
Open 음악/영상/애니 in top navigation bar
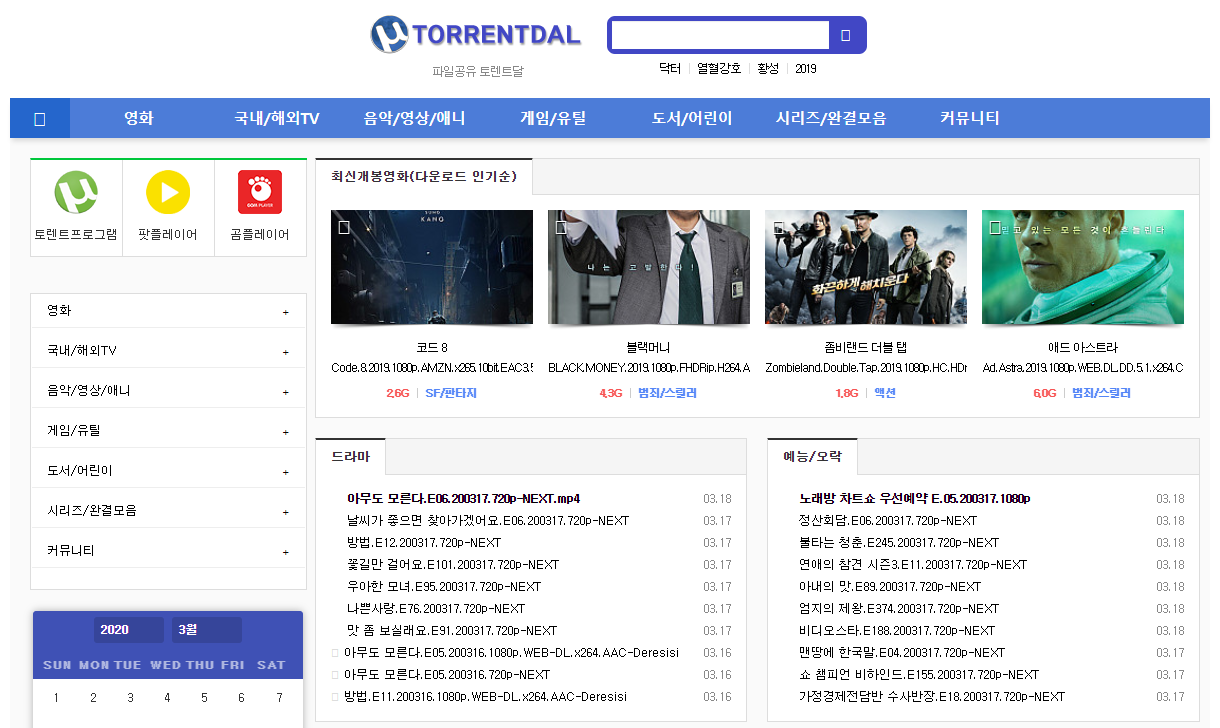point(415,118)
